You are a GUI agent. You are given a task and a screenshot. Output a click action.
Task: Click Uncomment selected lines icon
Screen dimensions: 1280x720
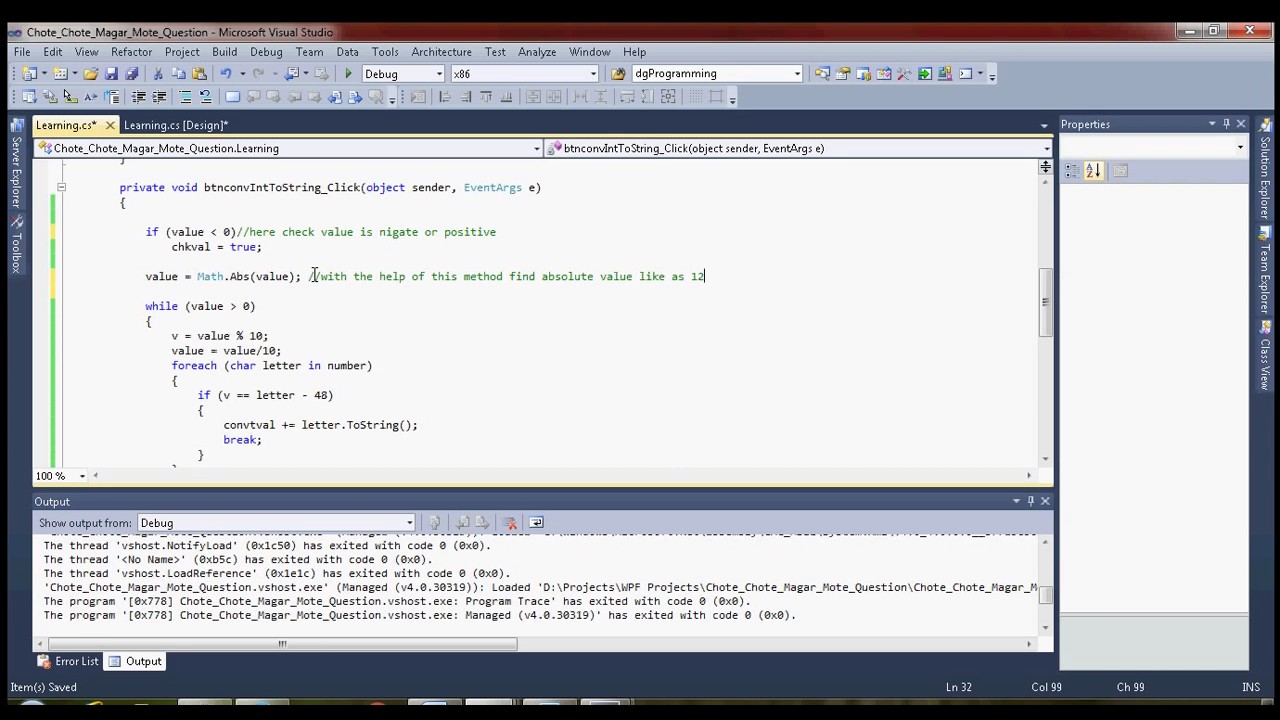coord(206,97)
